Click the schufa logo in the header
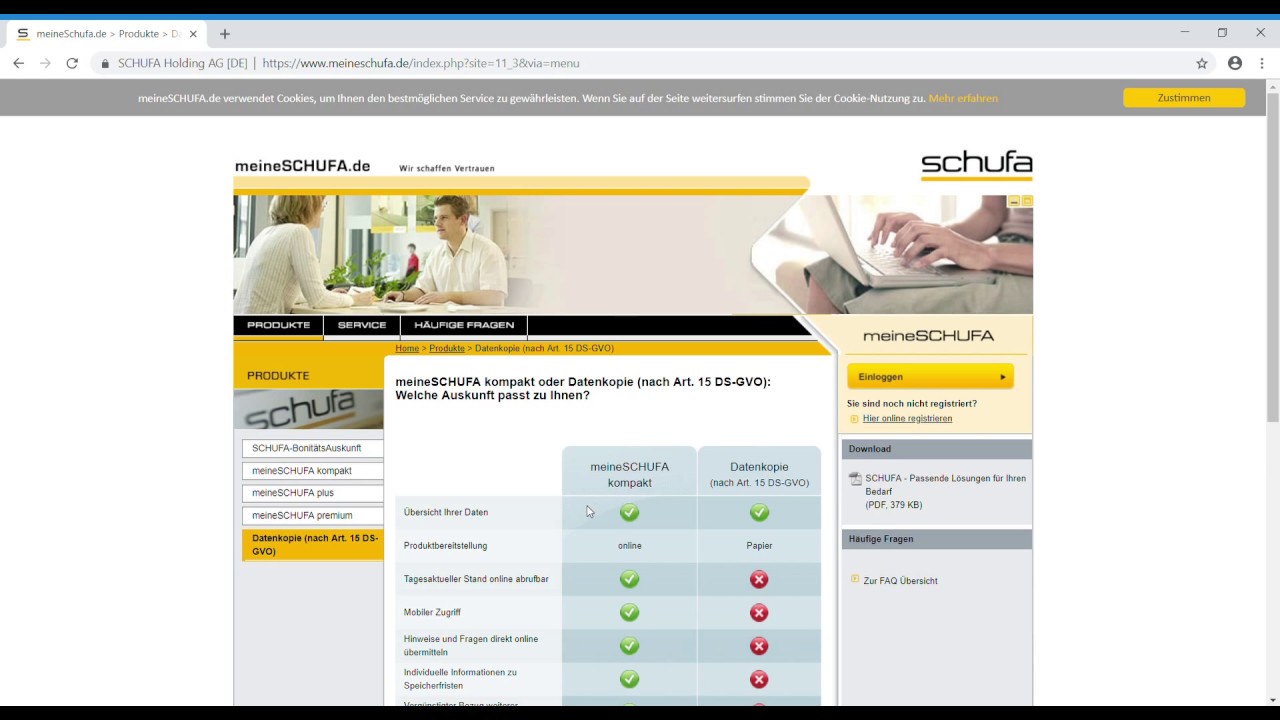 [x=976, y=165]
